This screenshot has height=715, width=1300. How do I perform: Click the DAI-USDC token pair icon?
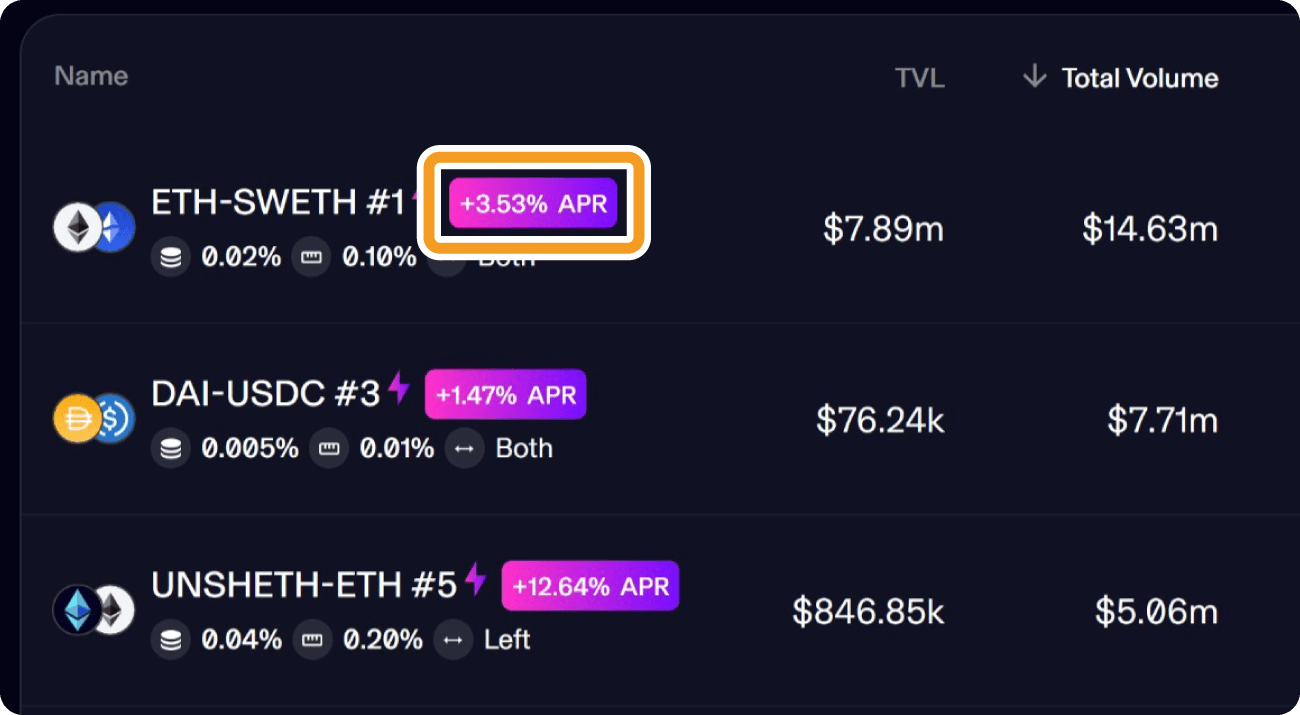coord(94,419)
